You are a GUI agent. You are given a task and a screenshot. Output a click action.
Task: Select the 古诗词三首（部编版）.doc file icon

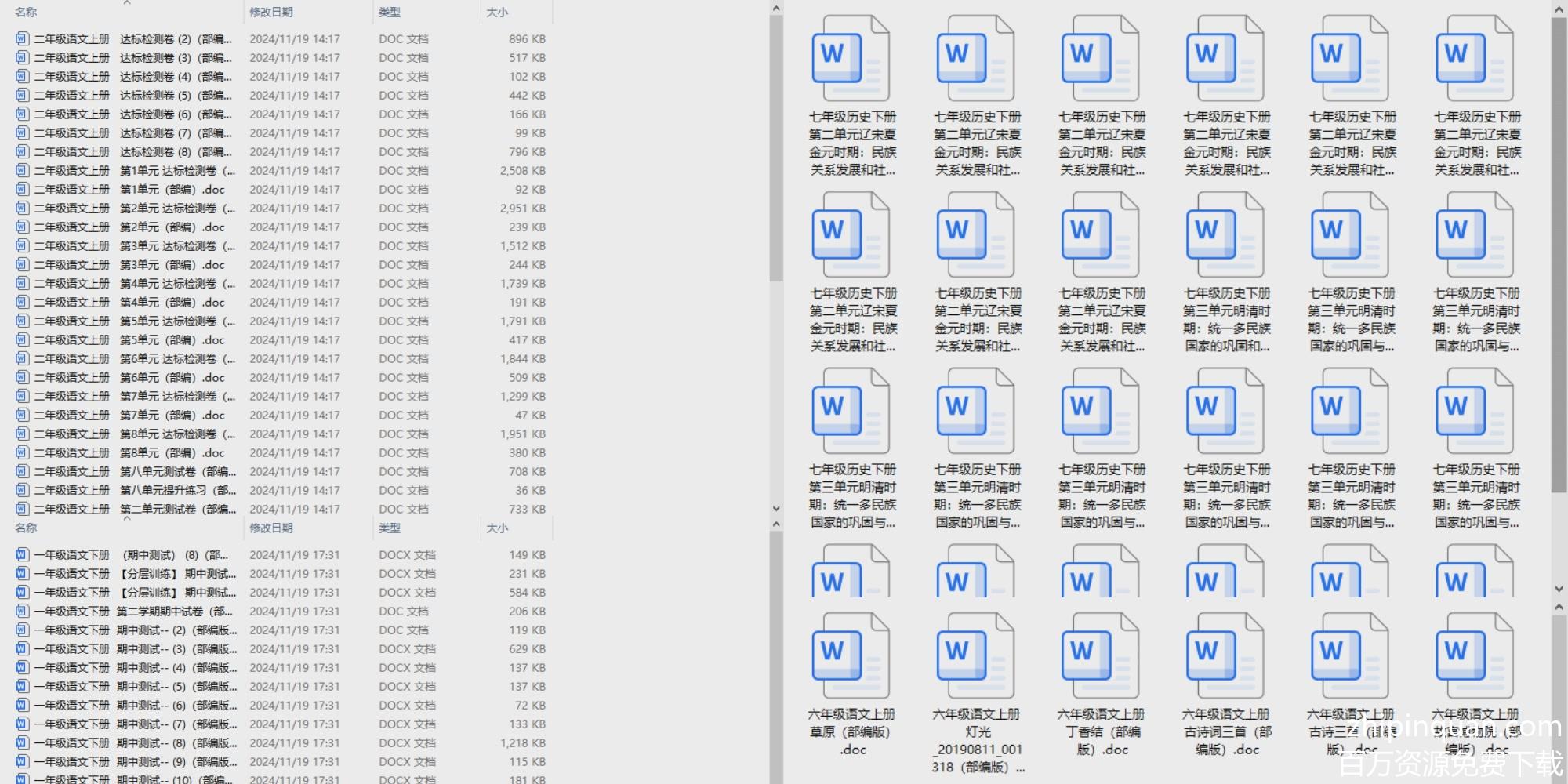1225,655
